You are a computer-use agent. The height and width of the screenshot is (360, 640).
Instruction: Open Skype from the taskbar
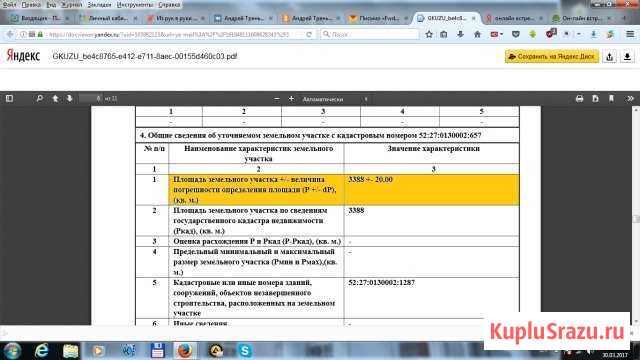pyautogui.click(x=245, y=351)
